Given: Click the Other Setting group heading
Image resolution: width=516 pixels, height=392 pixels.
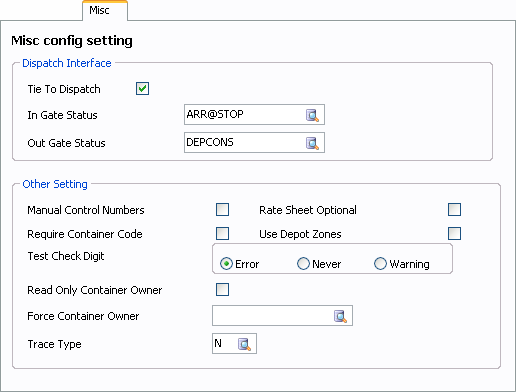Looking at the screenshot, I should click(55, 184).
